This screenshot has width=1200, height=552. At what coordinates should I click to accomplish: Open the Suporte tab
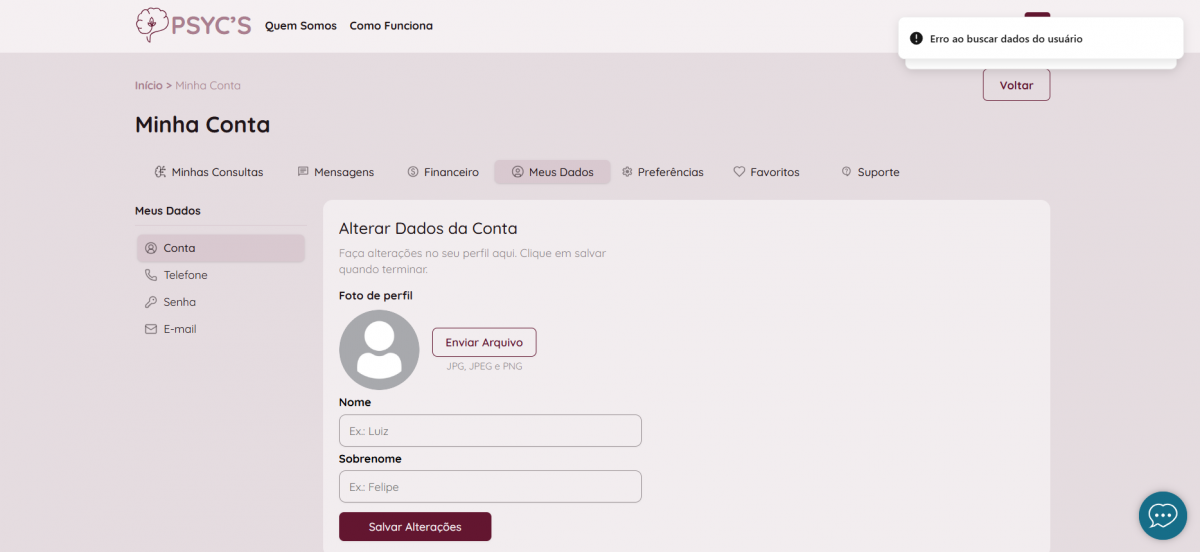coord(870,172)
